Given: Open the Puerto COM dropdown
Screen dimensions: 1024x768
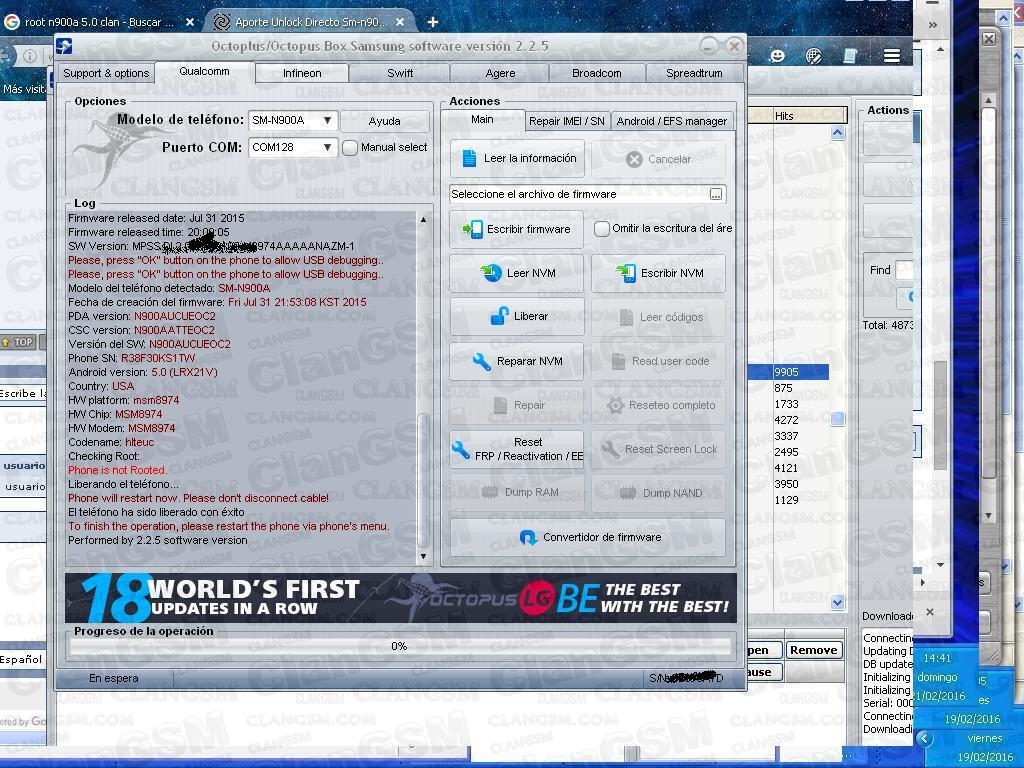Looking at the screenshot, I should (x=293, y=148).
